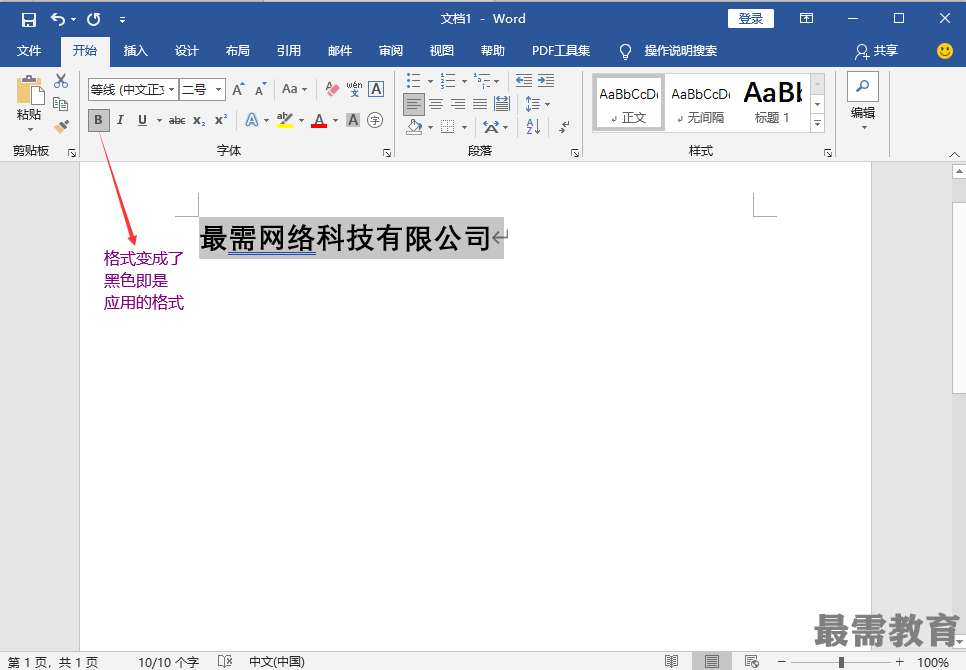966x670 pixels.
Task: Send feedback via the smiley face icon
Action: [x=944, y=51]
